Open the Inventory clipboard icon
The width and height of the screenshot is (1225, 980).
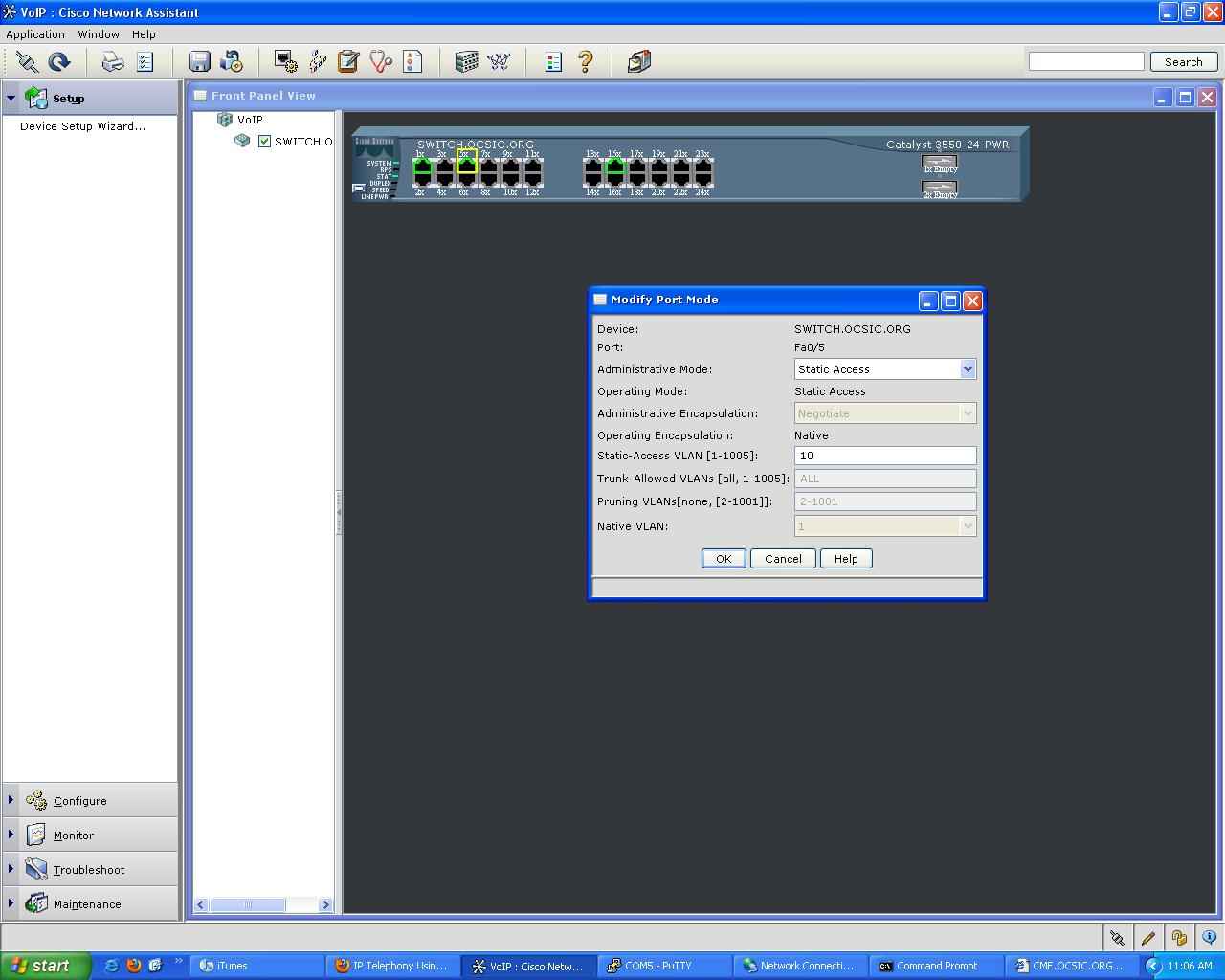tap(348, 62)
